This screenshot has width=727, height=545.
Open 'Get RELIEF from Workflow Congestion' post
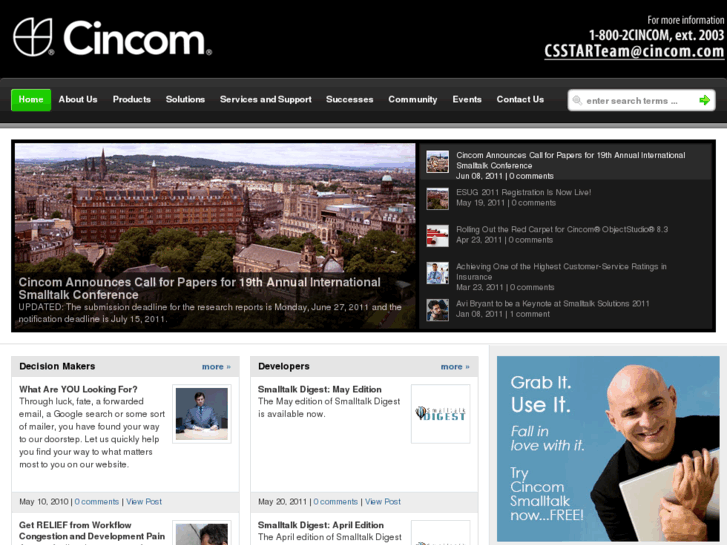92,531
